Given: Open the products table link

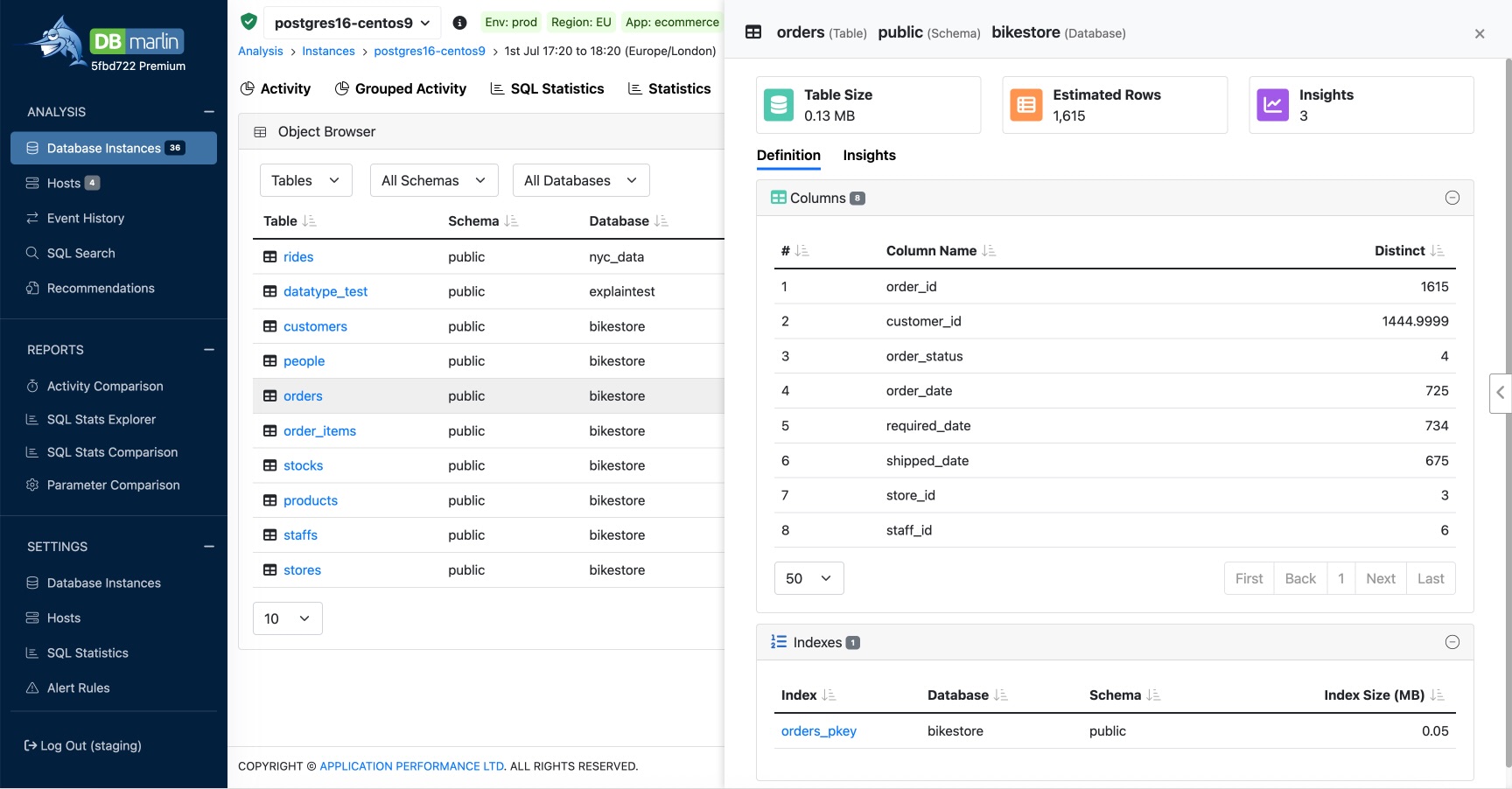Looking at the screenshot, I should [x=311, y=500].
